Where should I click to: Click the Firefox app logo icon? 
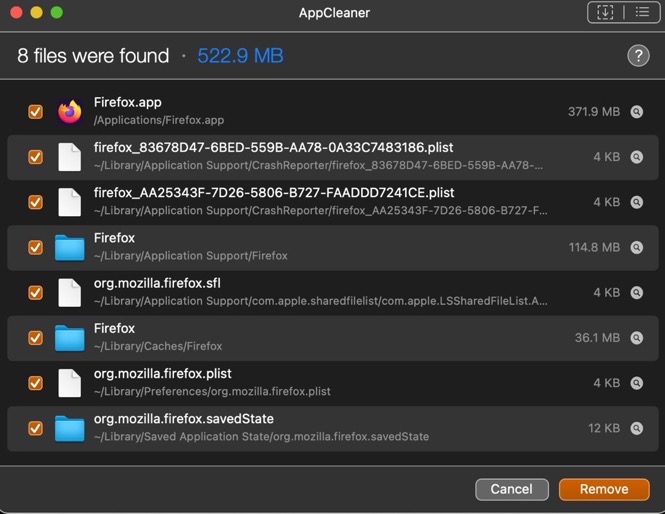[x=70, y=112]
